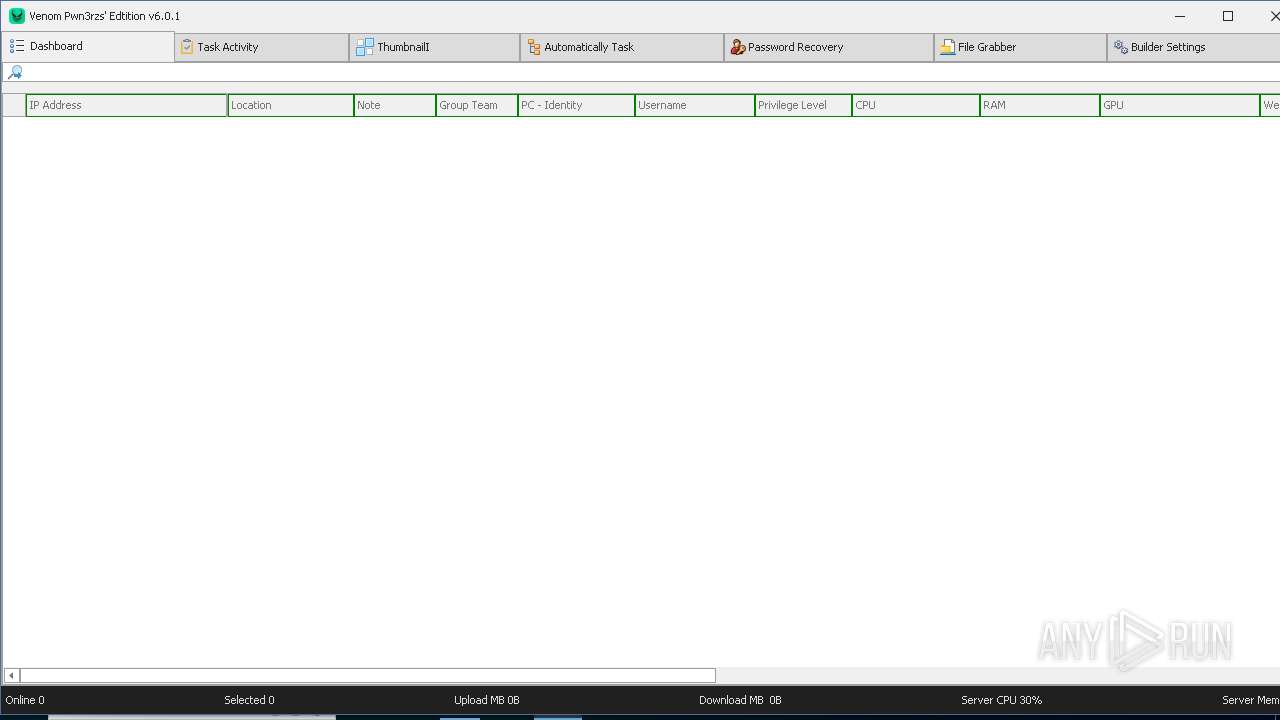1280x720 pixels.
Task: Sort by the CPU column header
Action: [x=916, y=105]
